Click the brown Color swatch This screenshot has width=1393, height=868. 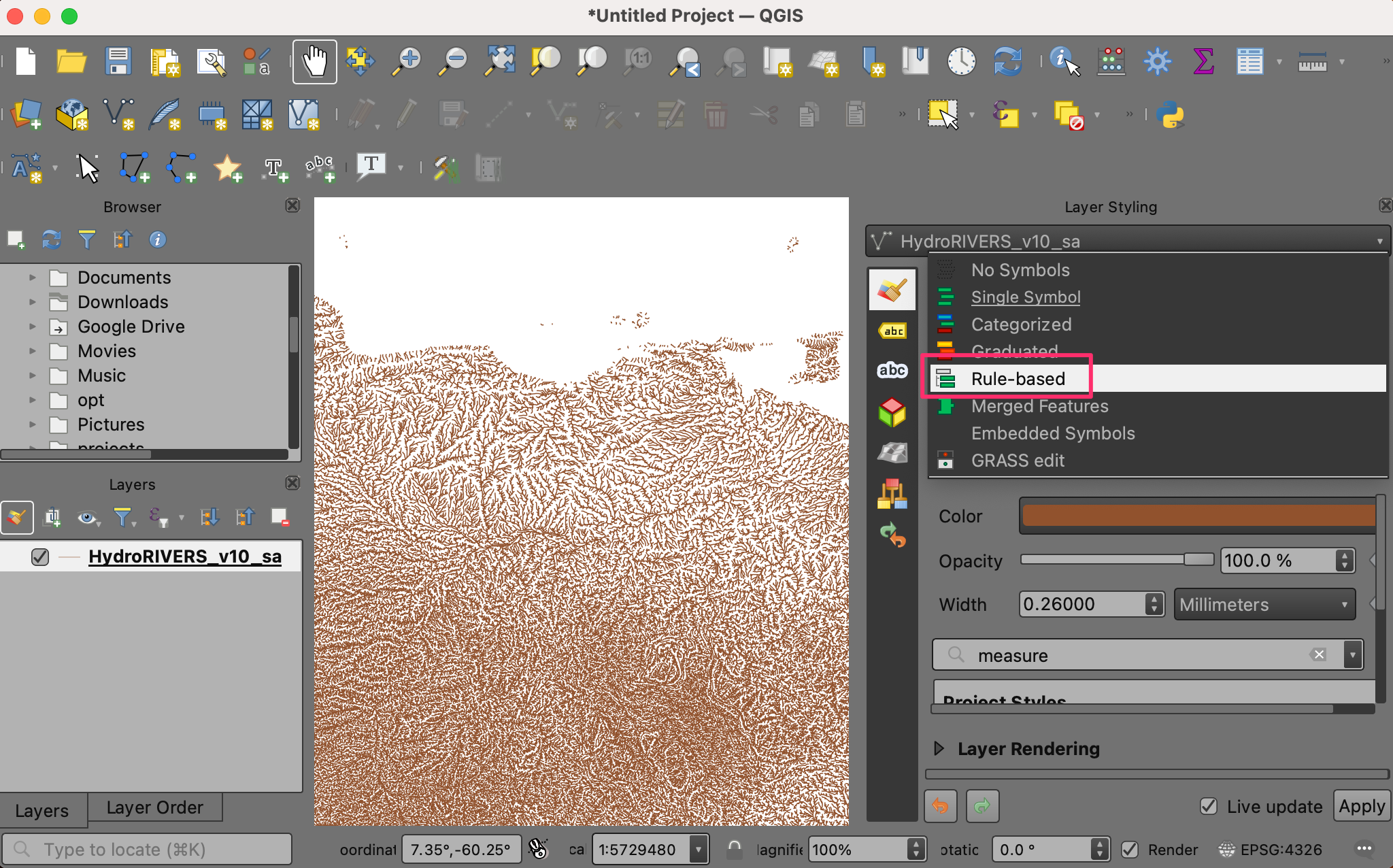pos(1197,516)
